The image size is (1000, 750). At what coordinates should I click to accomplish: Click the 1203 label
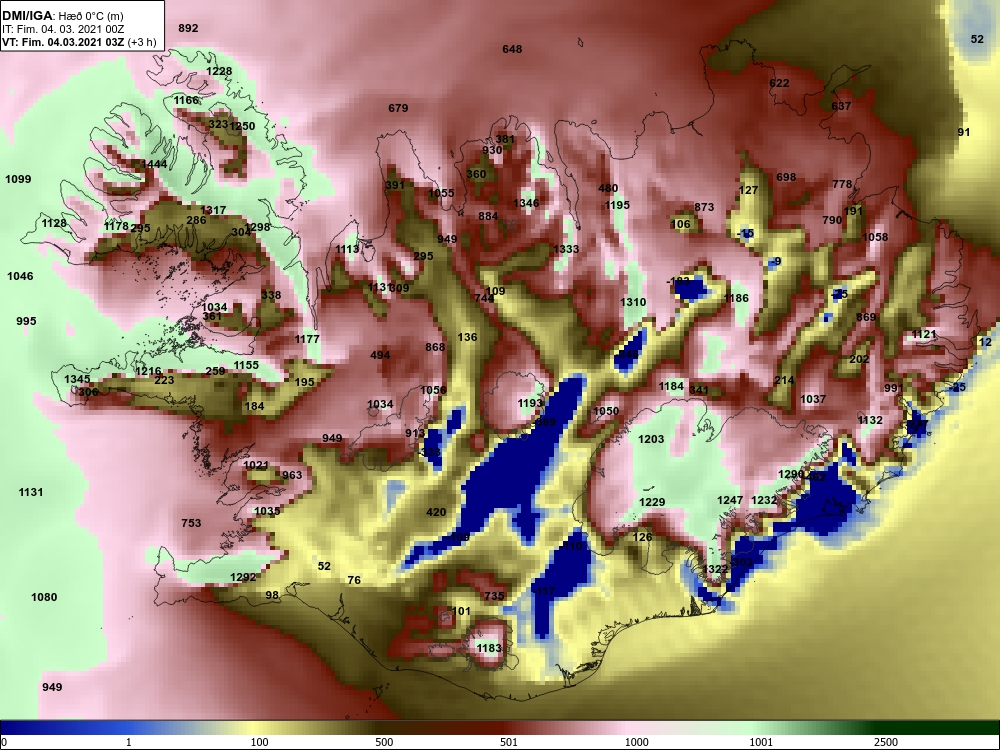pyautogui.click(x=651, y=439)
